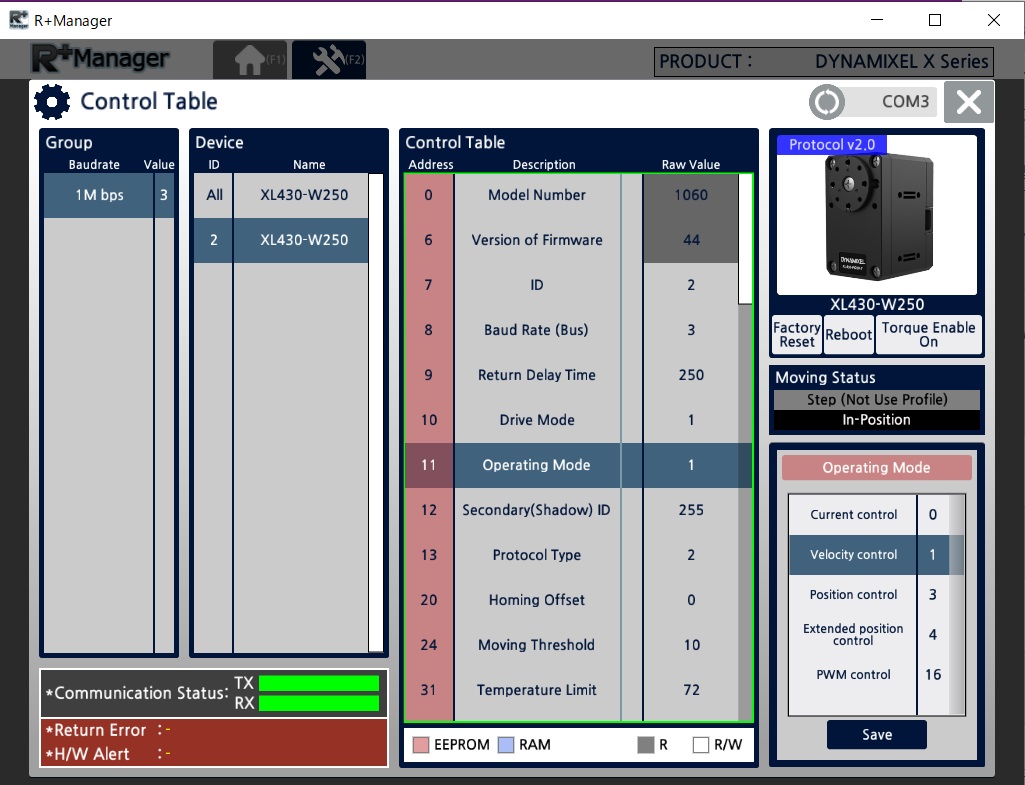1025x785 pixels.
Task: Open the tools (F2) wrench tab
Action: click(x=329, y=59)
